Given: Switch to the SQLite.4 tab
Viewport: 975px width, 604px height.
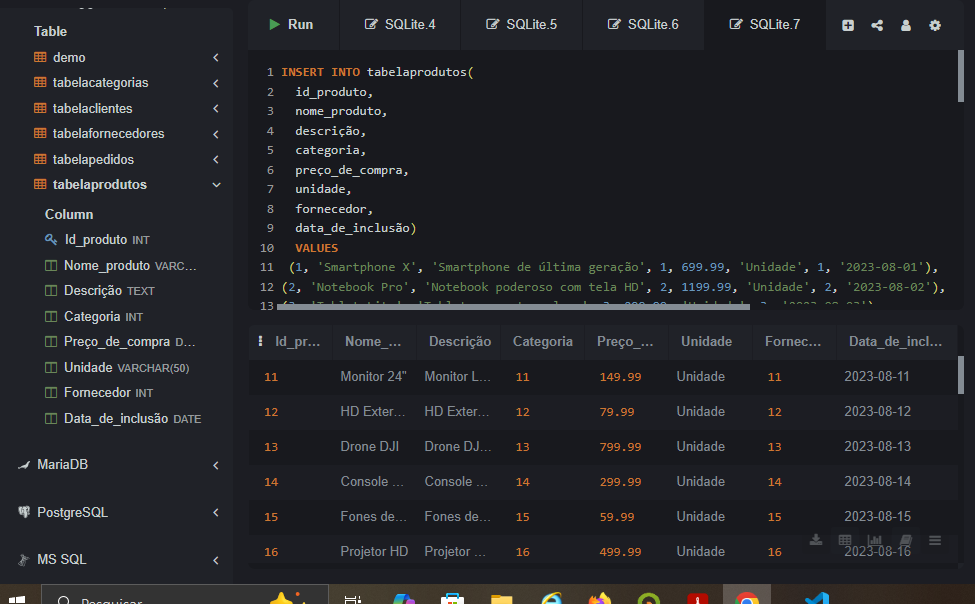Looking at the screenshot, I should [x=400, y=25].
